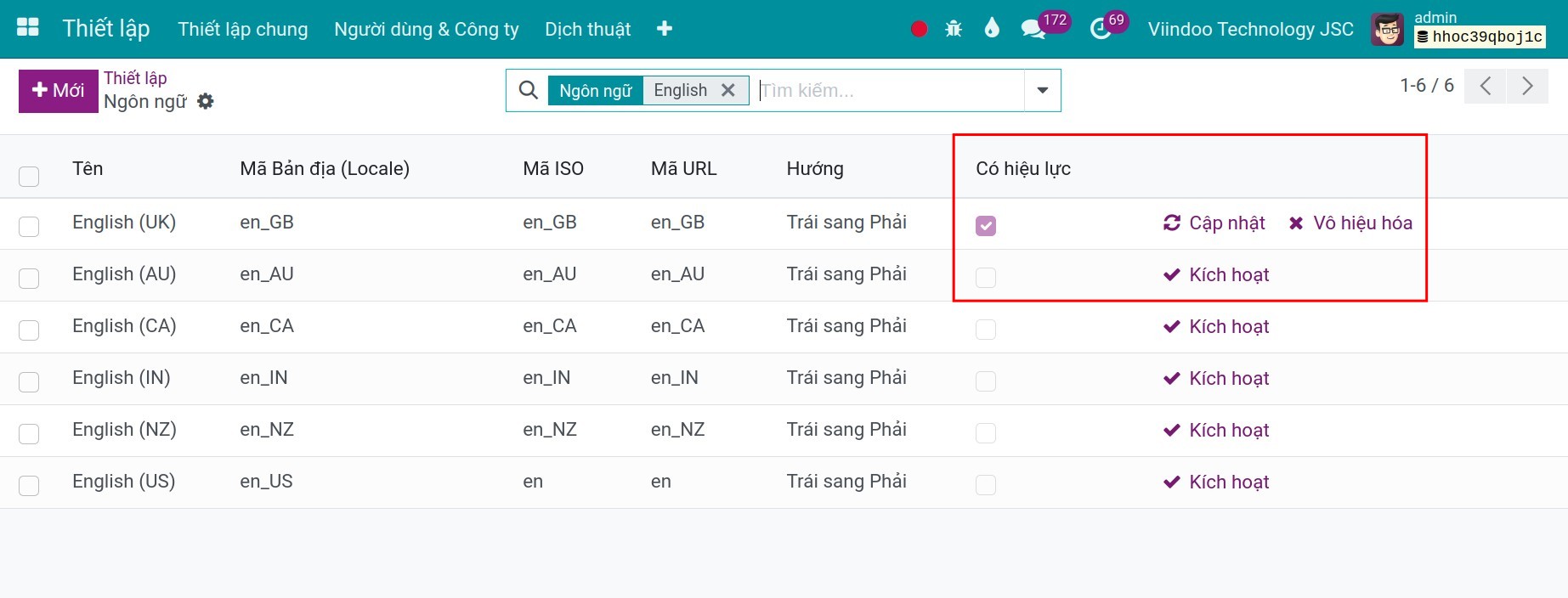Image resolution: width=1568 pixels, height=598 pixels.
Task: Tick the English (UK) row checkbox
Action: tap(29, 226)
